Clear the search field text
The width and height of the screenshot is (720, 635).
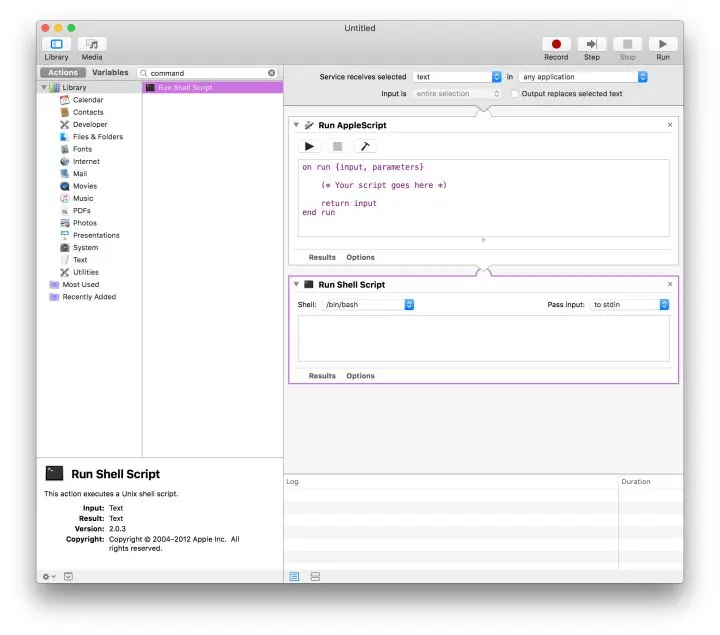(x=272, y=73)
